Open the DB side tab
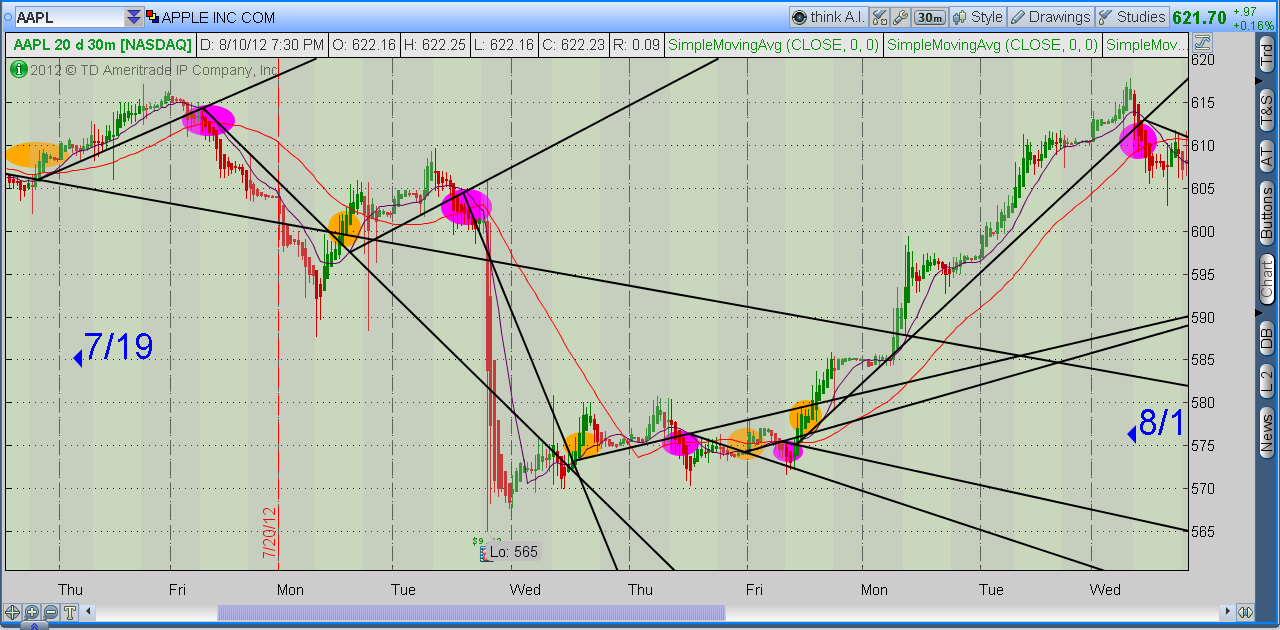 click(x=1267, y=337)
